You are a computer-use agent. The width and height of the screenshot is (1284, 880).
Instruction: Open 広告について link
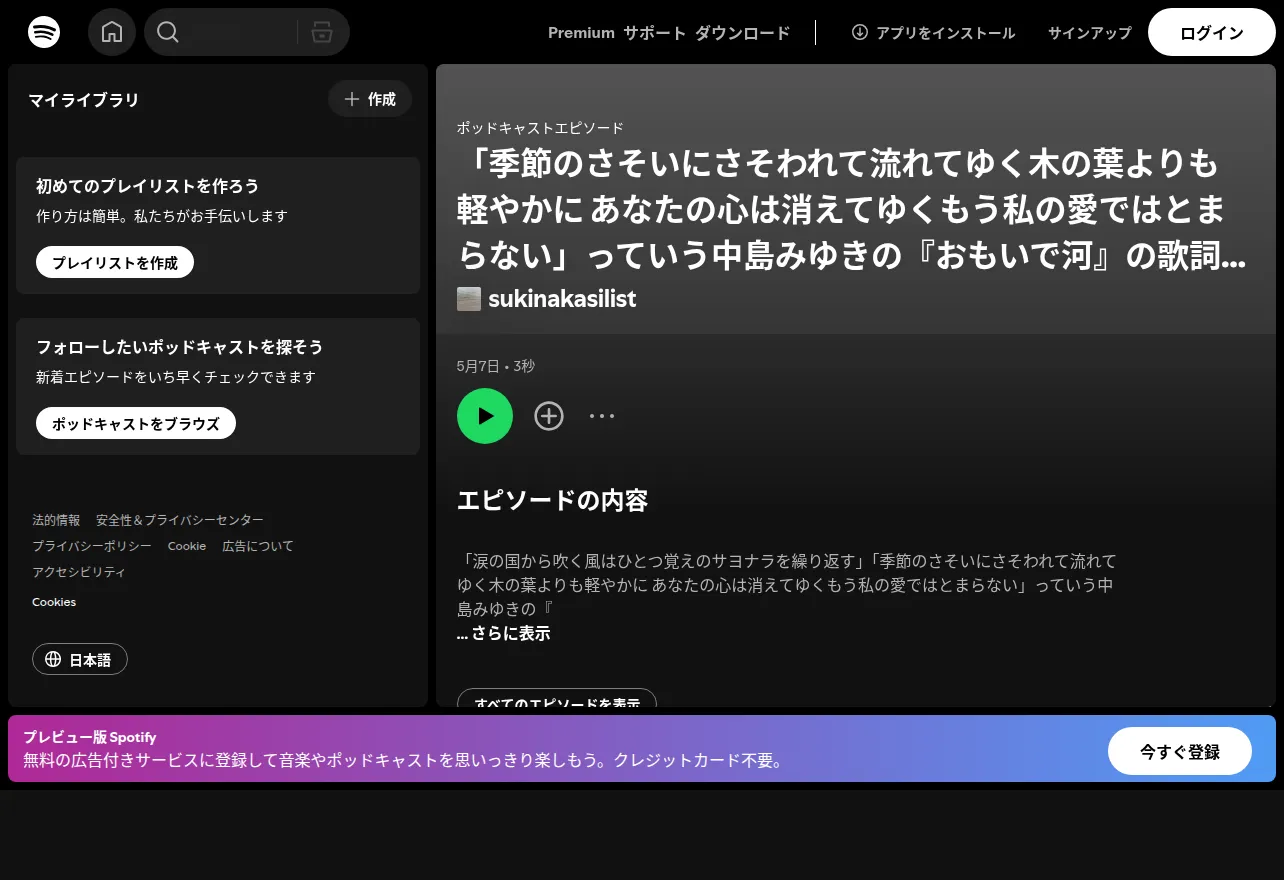click(x=258, y=546)
